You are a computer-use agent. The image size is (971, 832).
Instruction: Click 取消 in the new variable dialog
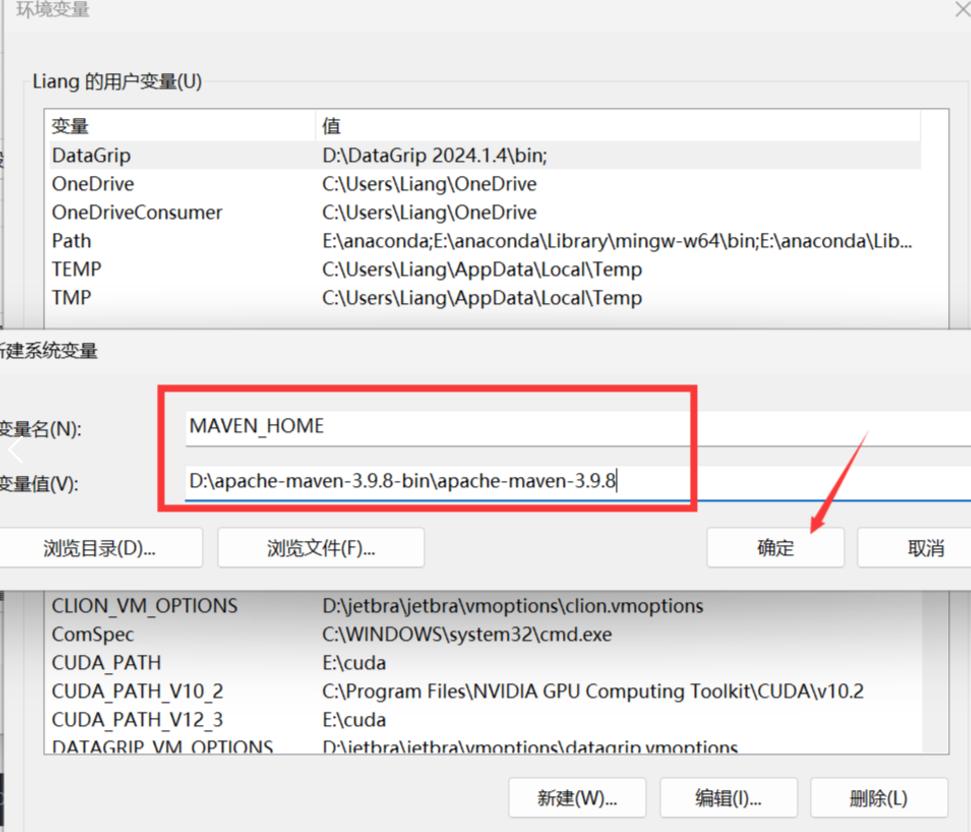click(x=917, y=548)
